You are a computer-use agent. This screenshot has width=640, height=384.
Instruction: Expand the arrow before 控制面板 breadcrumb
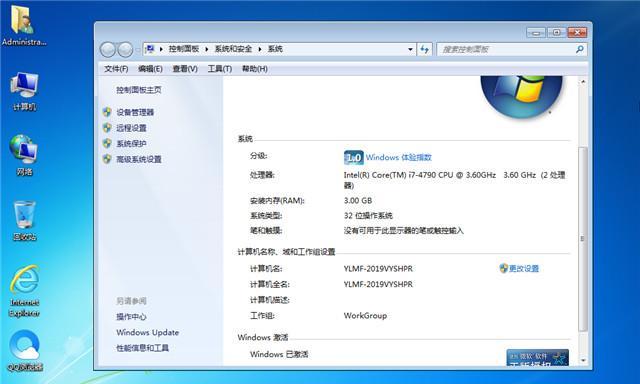tap(161, 49)
